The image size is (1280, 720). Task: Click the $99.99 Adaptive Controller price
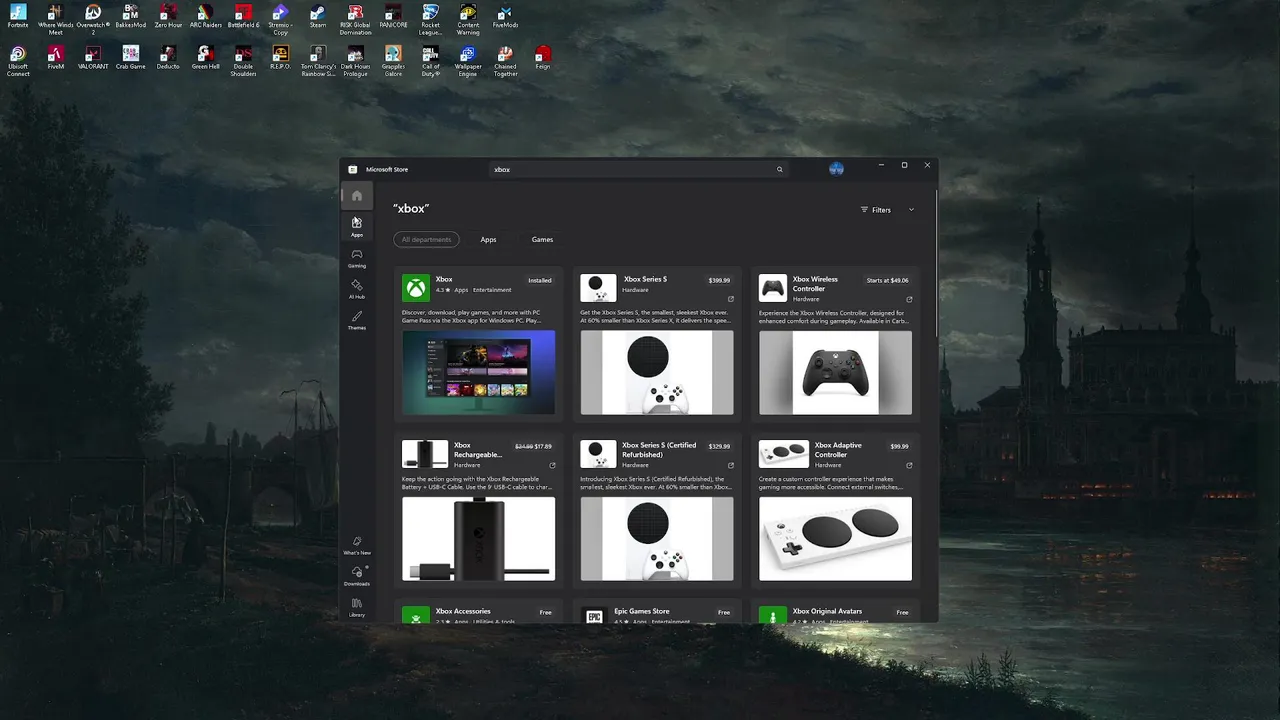[x=900, y=446]
